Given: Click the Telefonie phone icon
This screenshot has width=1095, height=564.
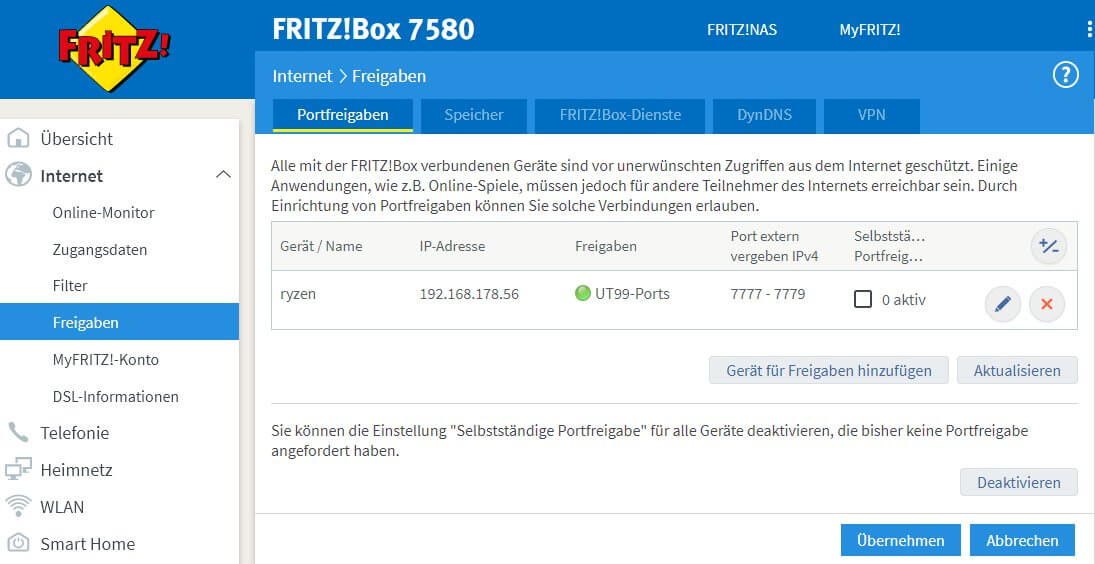Looking at the screenshot, I should pyautogui.click(x=18, y=433).
